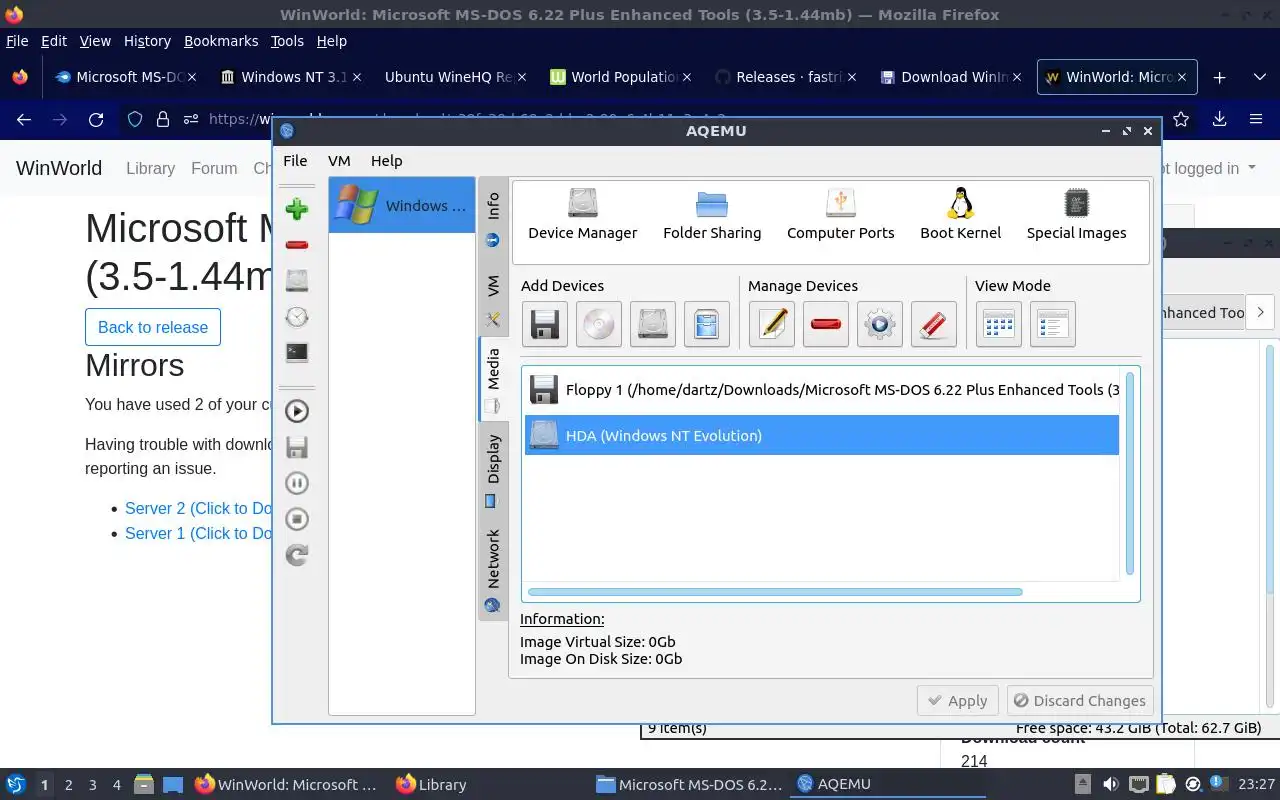This screenshot has width=1280, height=800.
Task: Click the red minus icon under Manage Devices
Action: click(826, 324)
